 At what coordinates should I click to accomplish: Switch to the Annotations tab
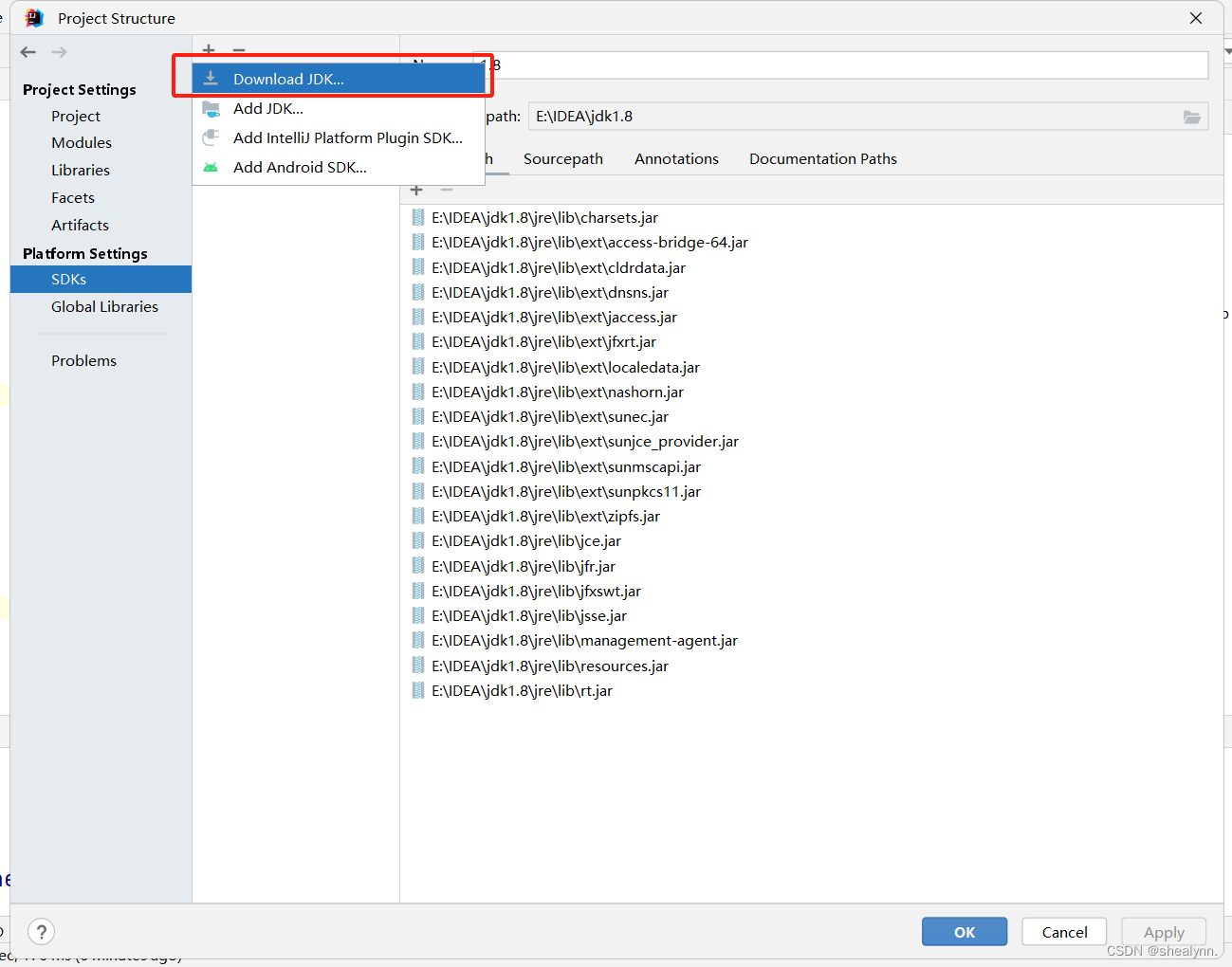pos(675,158)
